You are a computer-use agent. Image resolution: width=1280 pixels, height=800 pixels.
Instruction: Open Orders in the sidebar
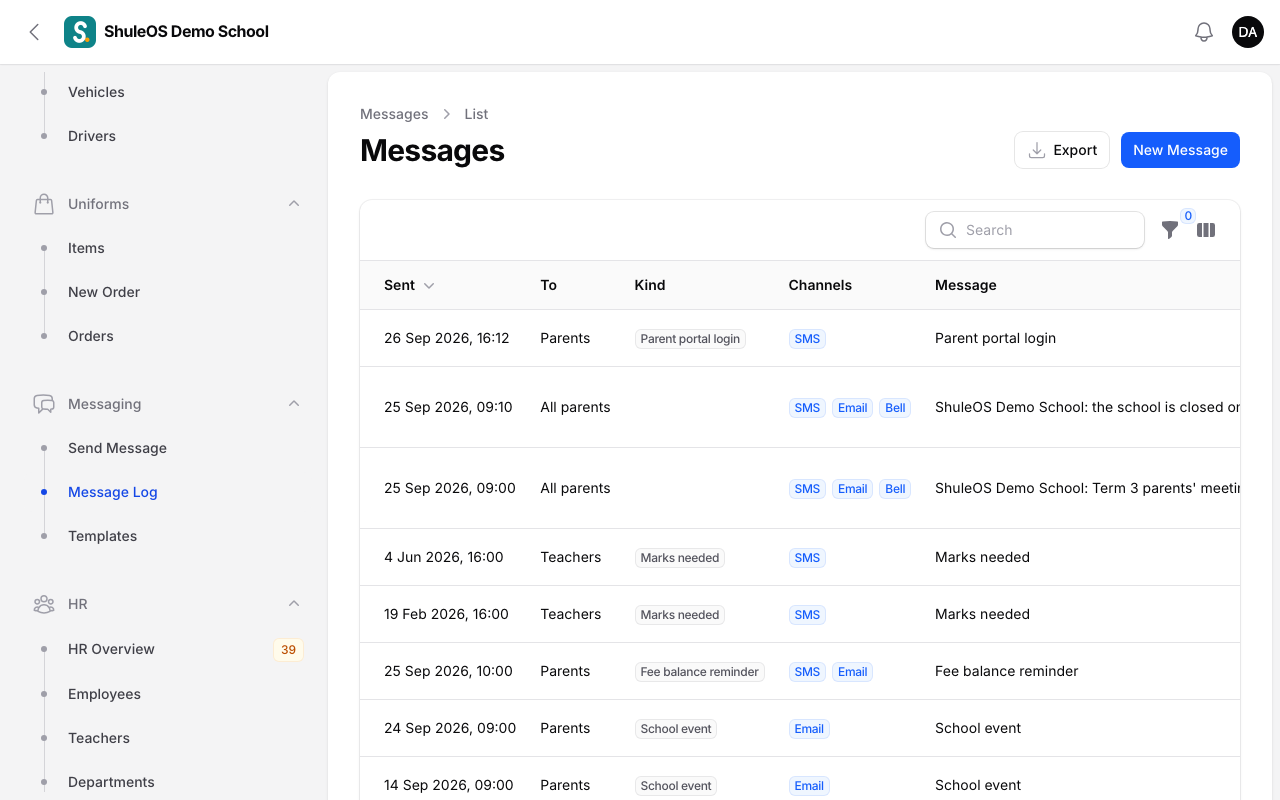[91, 336]
